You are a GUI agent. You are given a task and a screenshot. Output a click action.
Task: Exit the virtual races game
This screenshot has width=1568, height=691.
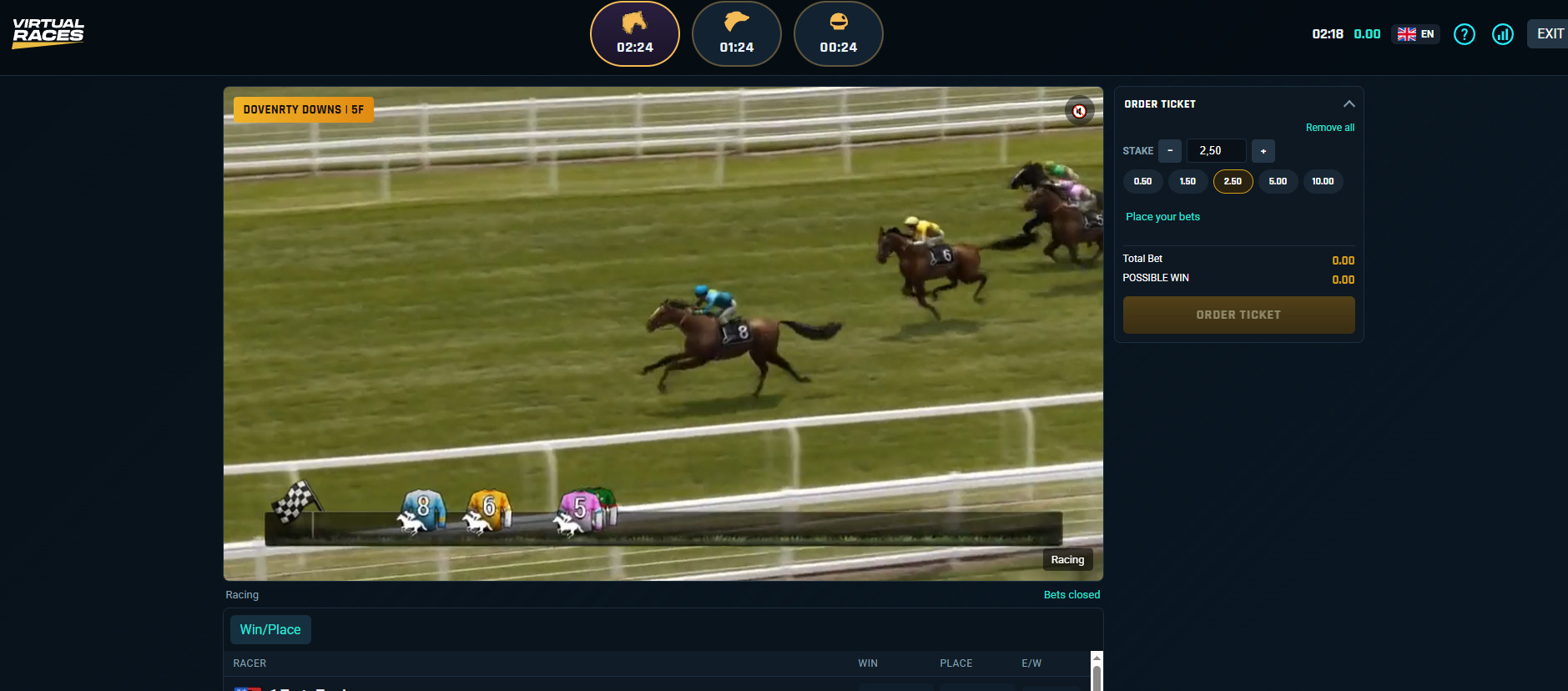coord(1550,34)
